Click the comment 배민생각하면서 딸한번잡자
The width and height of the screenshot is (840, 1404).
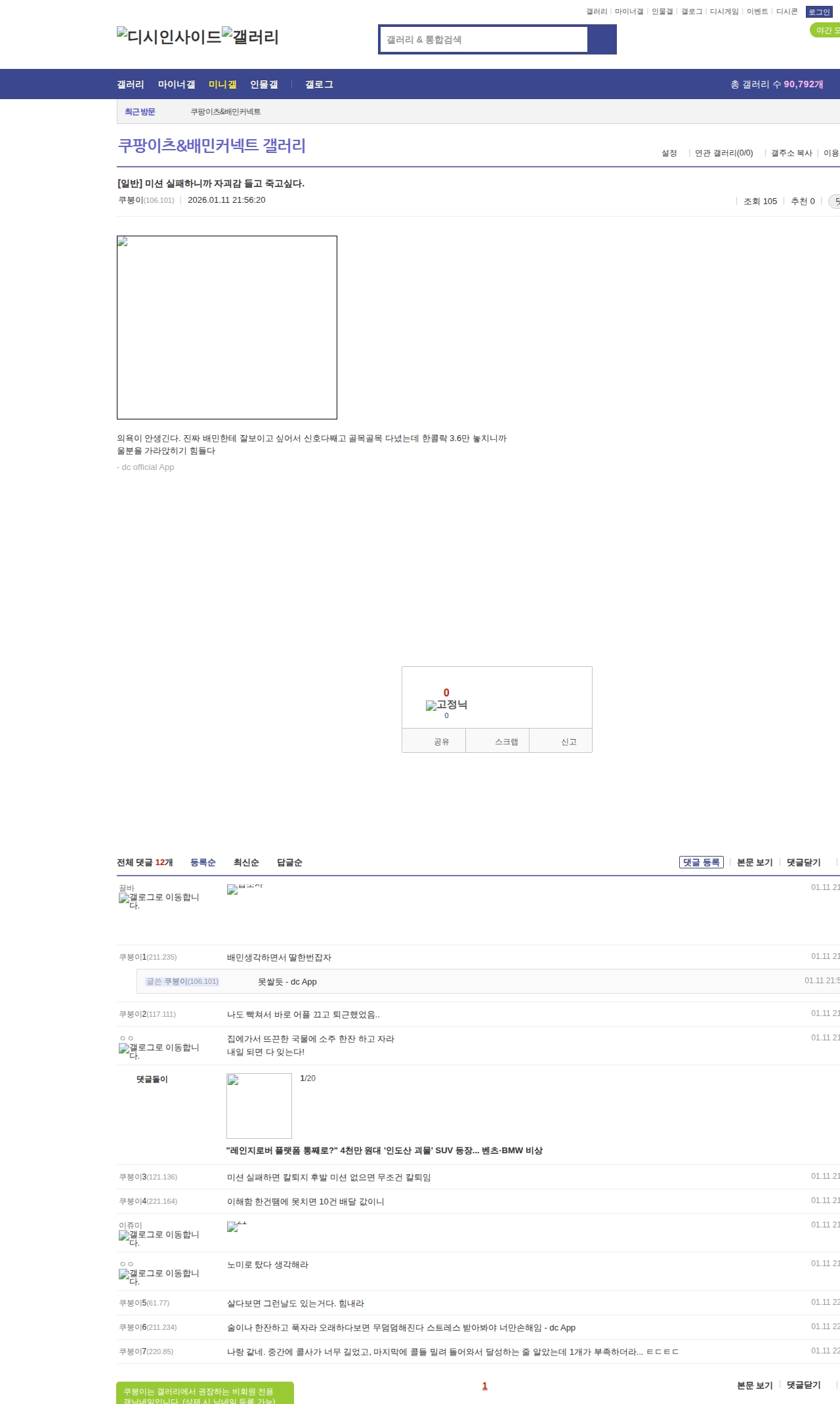[x=279, y=958]
